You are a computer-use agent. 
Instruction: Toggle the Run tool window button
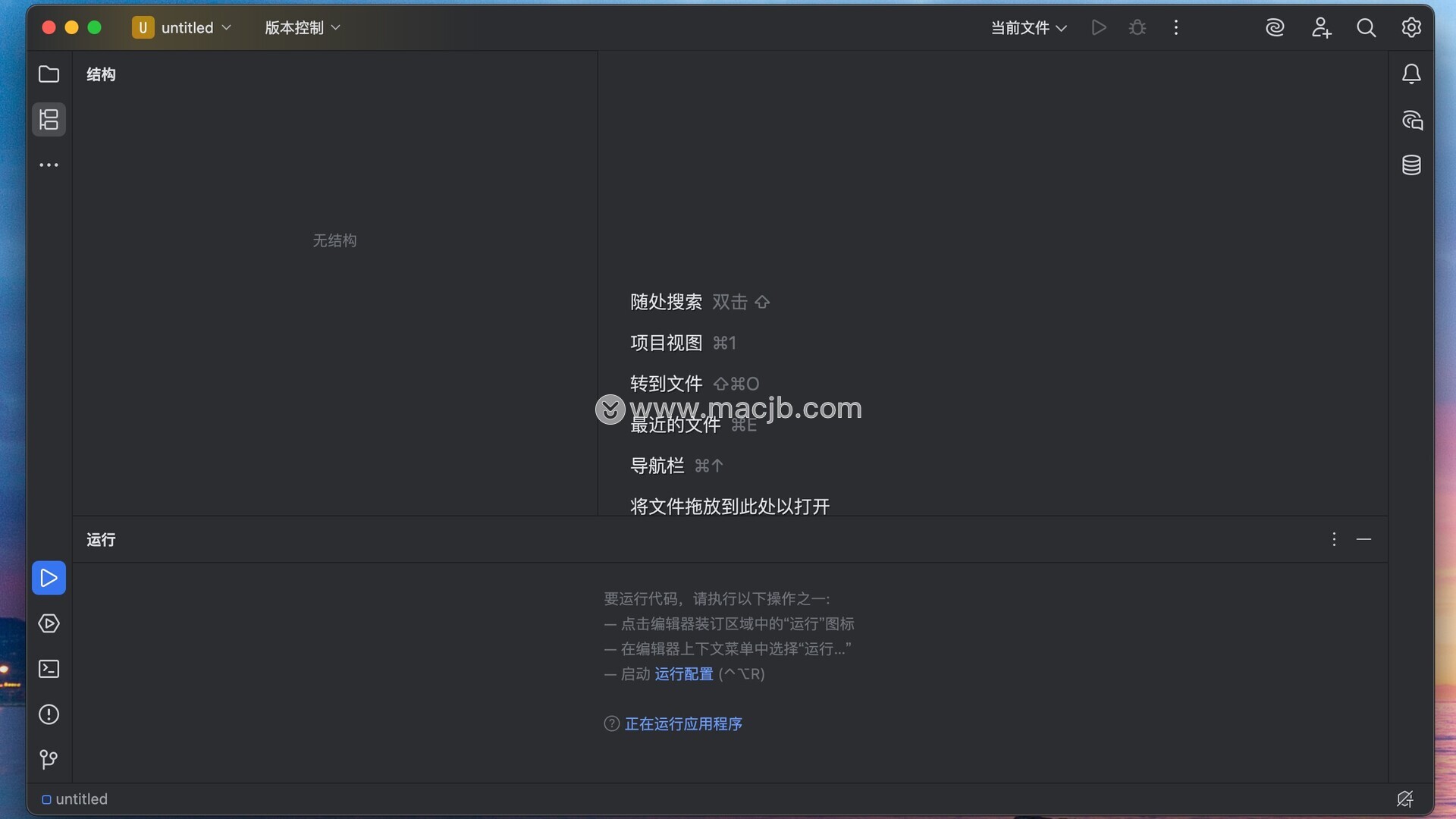(x=49, y=578)
